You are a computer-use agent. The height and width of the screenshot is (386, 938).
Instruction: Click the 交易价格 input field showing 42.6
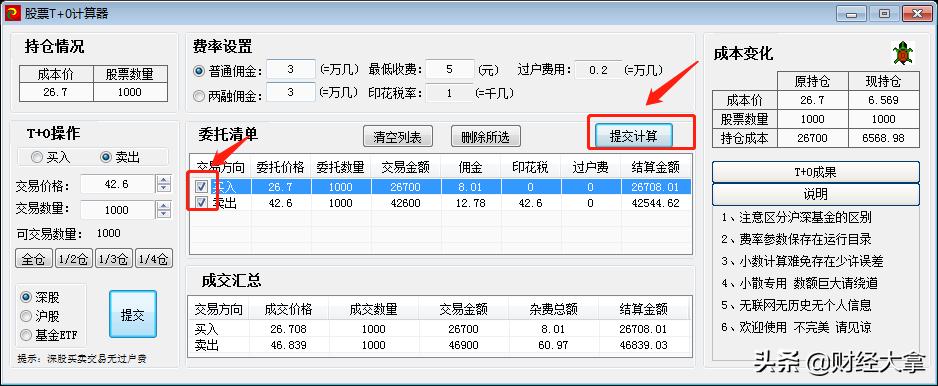click(x=118, y=184)
